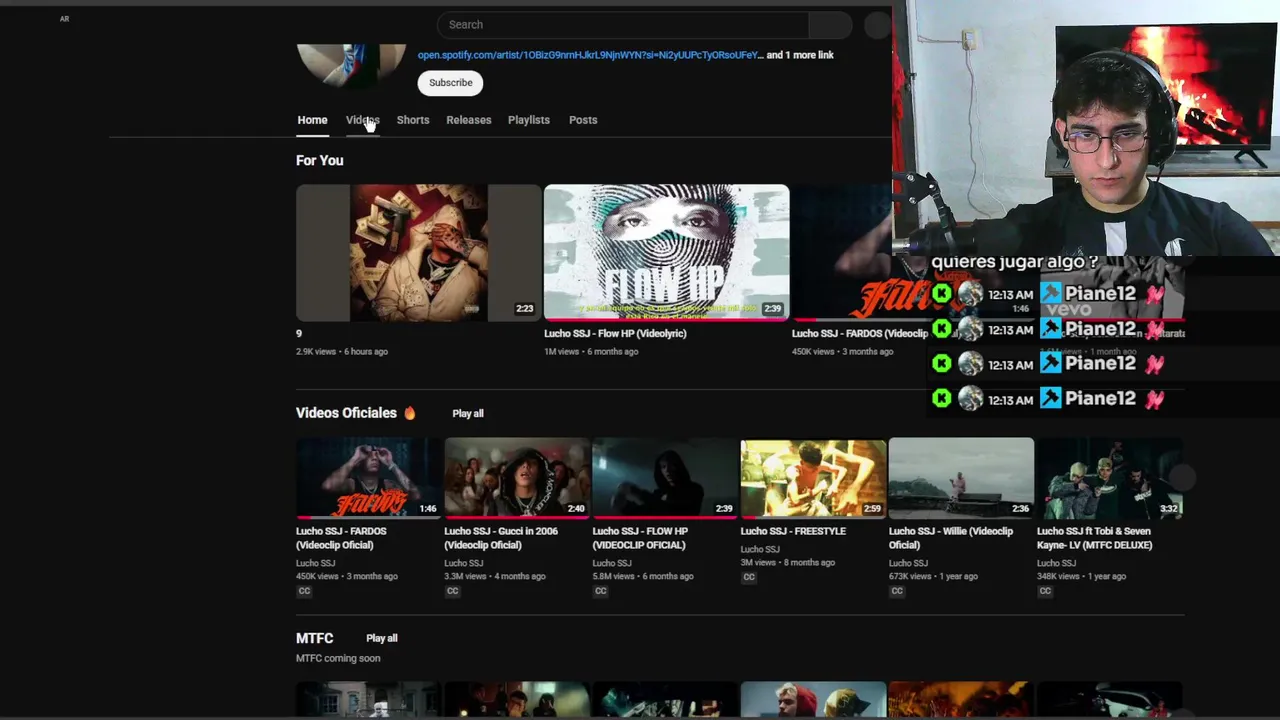Click the search submit button beside Search field

(x=830, y=25)
